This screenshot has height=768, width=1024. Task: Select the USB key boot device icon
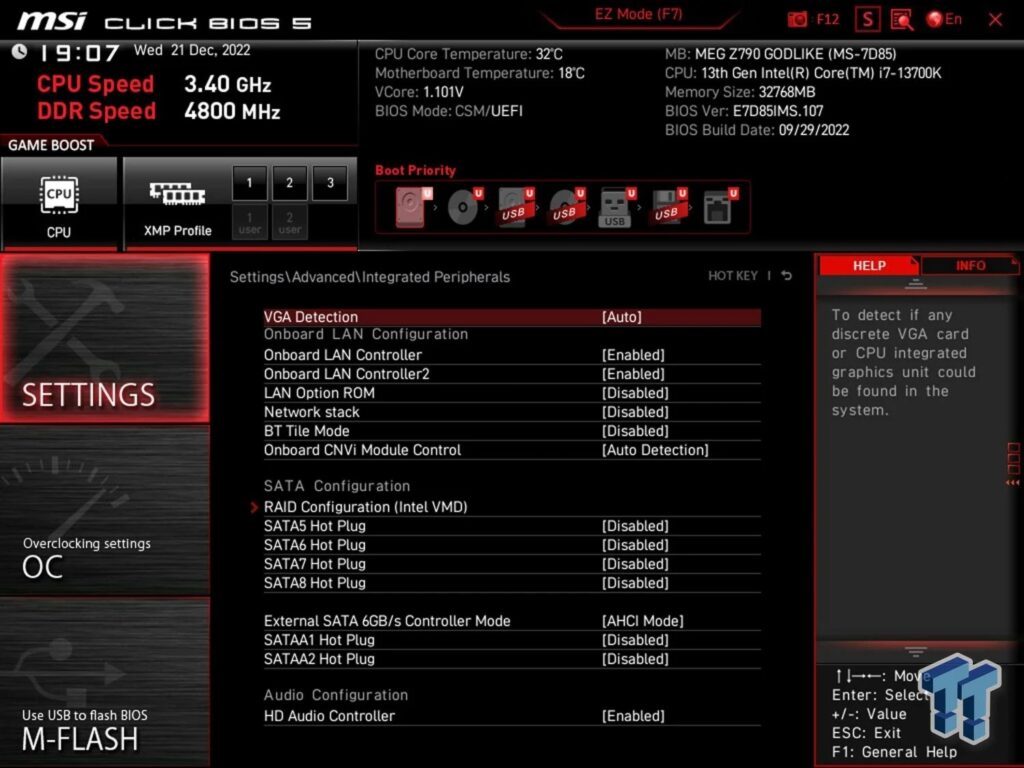click(617, 206)
